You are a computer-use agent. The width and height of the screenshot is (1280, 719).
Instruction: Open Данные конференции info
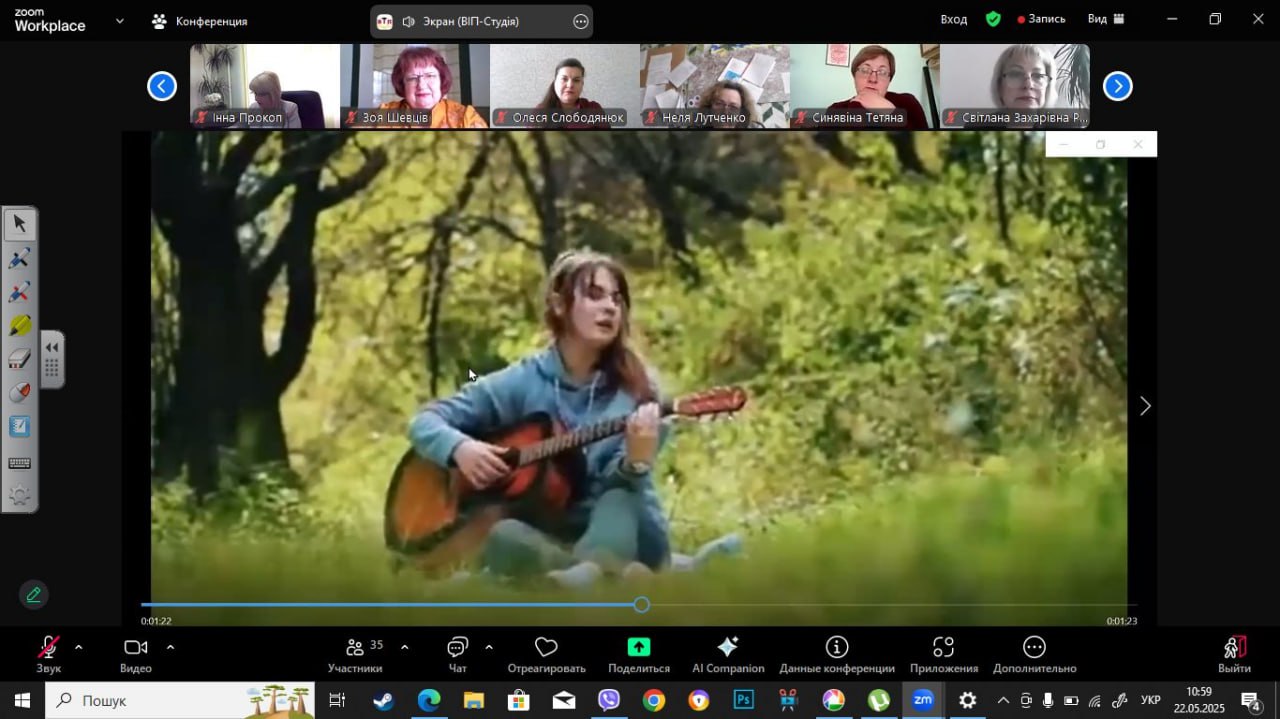coord(837,655)
